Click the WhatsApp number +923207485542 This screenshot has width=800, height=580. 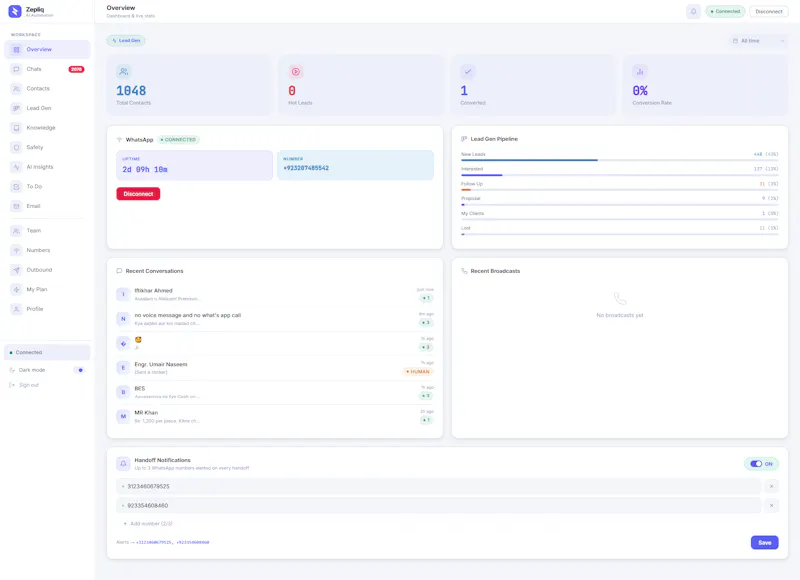[x=306, y=168]
